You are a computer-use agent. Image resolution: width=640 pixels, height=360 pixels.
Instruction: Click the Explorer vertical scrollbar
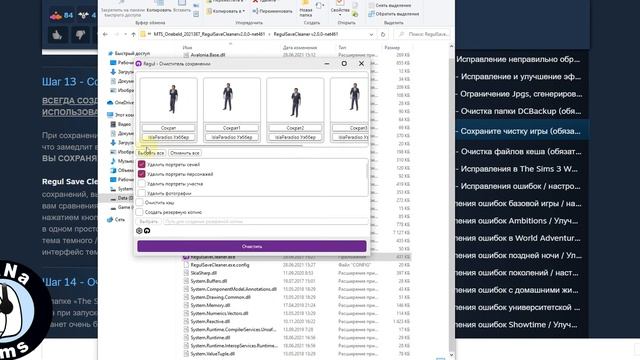point(451,200)
